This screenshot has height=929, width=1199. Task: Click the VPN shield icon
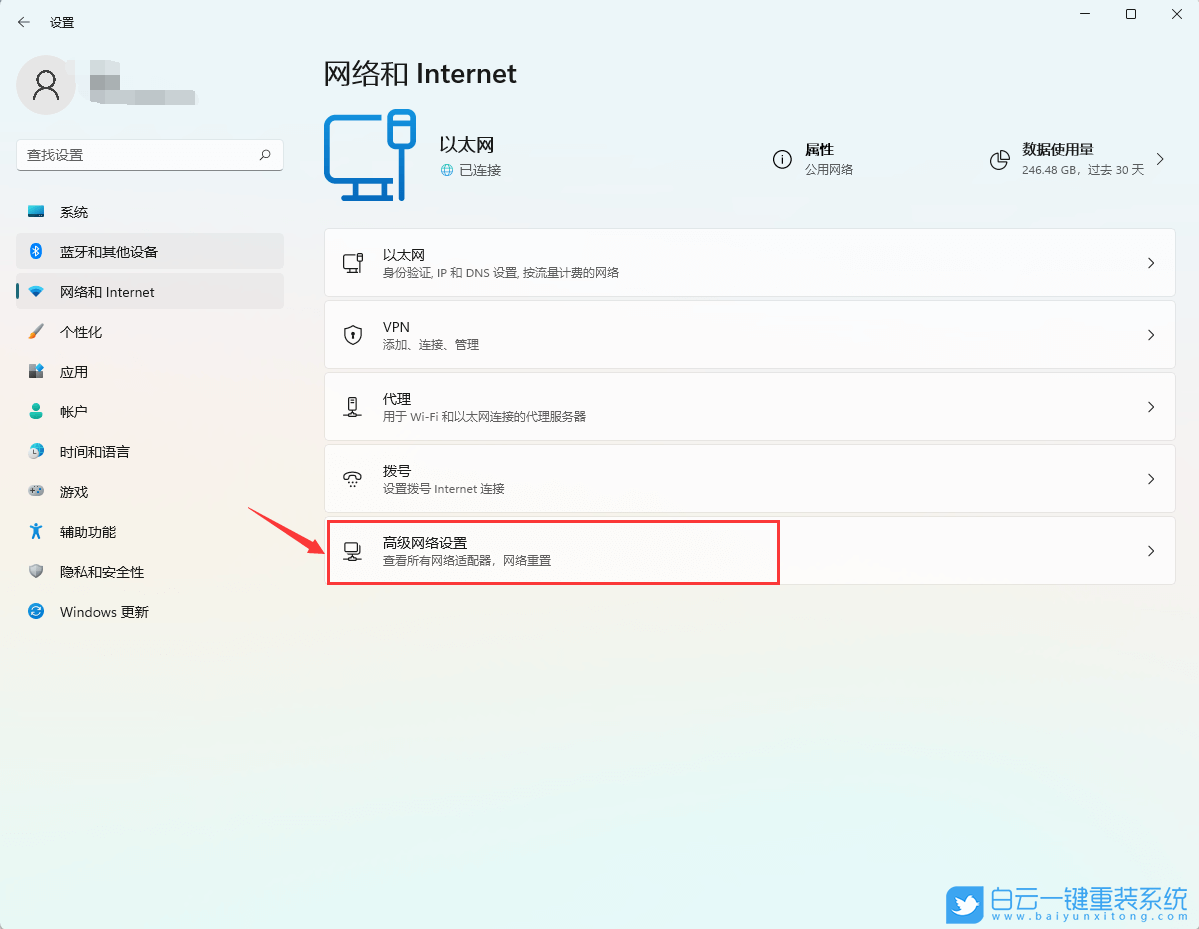[352, 334]
